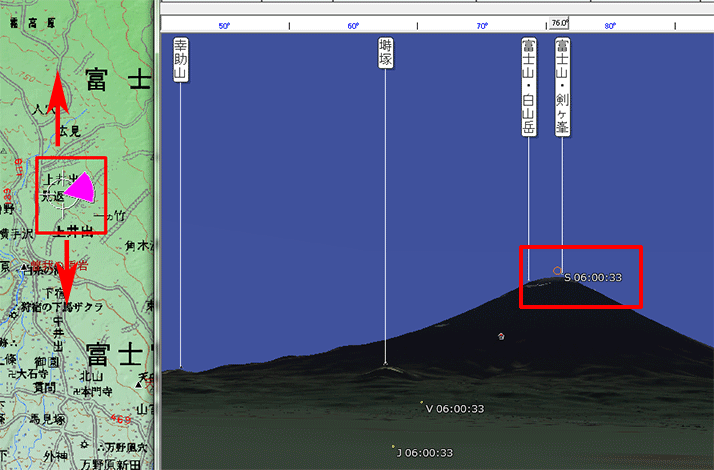
Task: Click the 50° mark on azimuth ruler
Action: [x=223, y=26]
